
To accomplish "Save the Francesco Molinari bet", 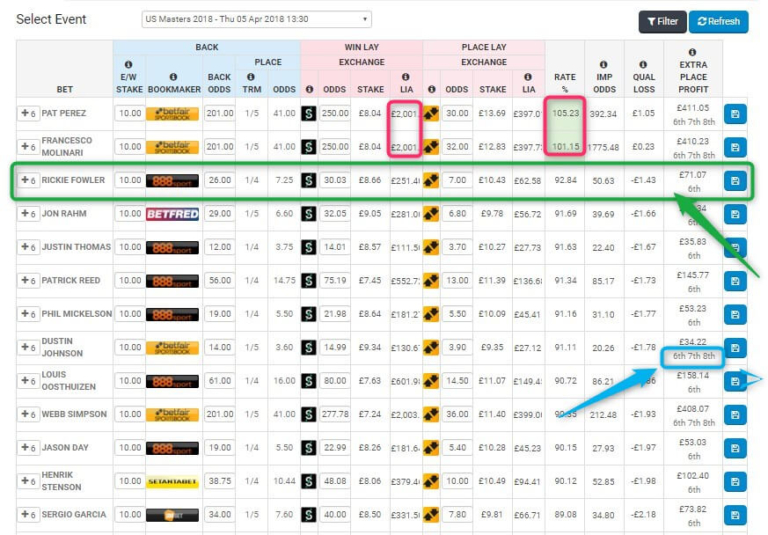I will [x=735, y=147].
